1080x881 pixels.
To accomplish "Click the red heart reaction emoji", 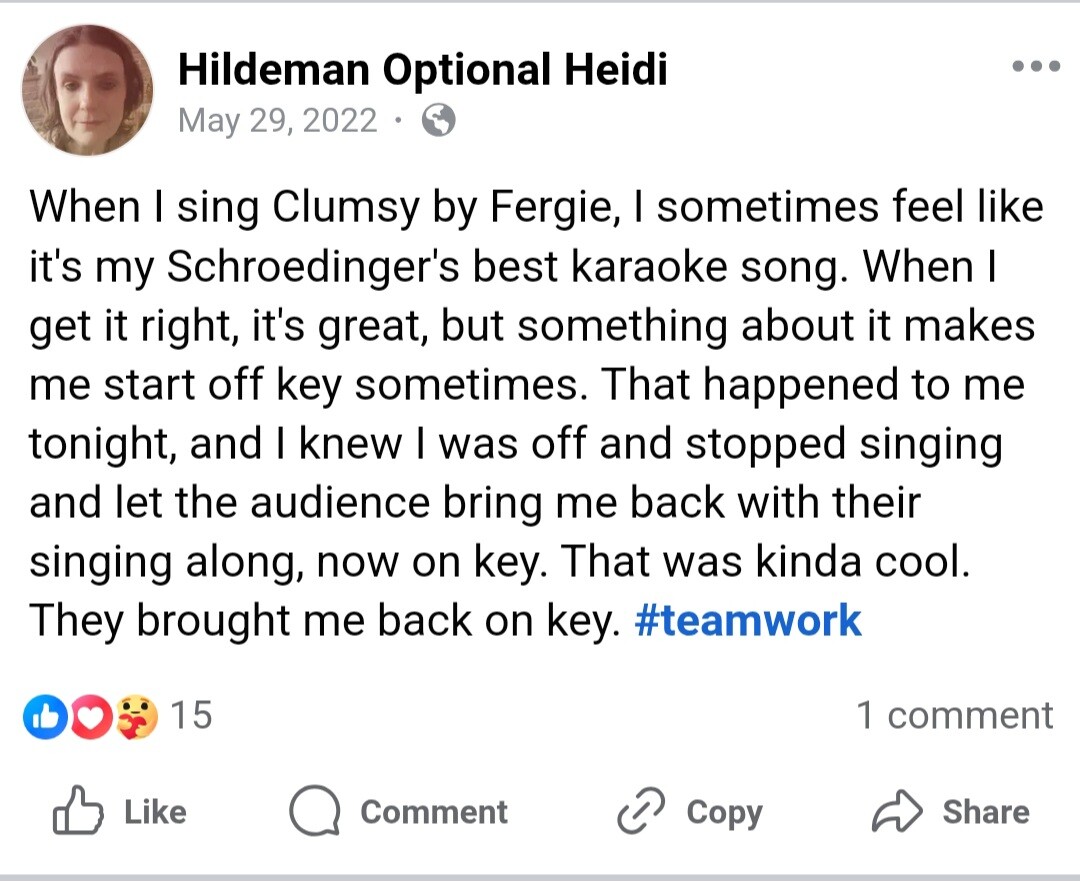I will pos(90,717).
